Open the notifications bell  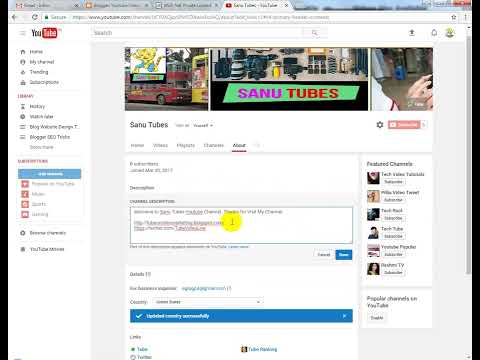coord(434,33)
